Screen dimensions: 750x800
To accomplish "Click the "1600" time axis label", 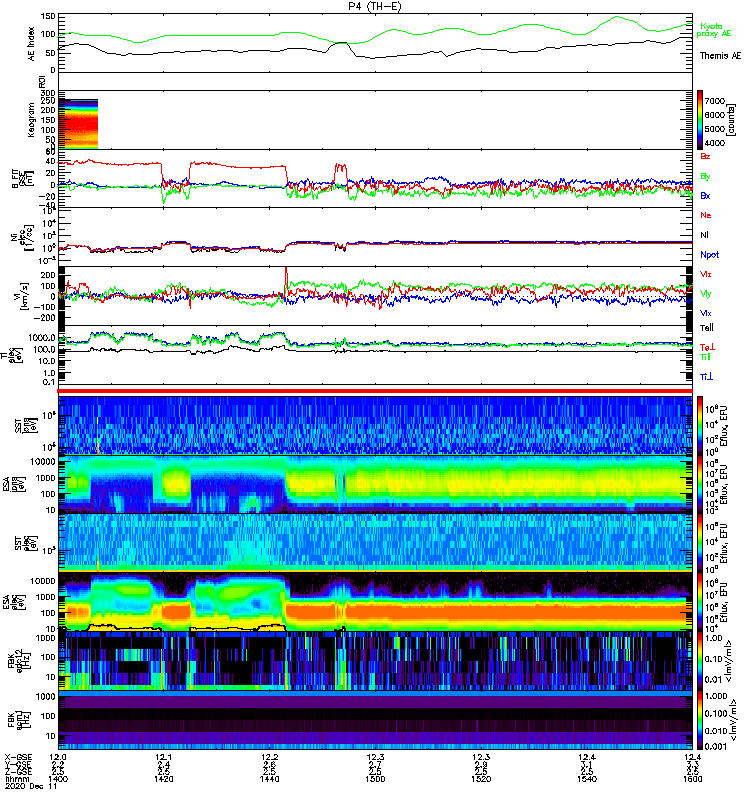I will point(692,779).
